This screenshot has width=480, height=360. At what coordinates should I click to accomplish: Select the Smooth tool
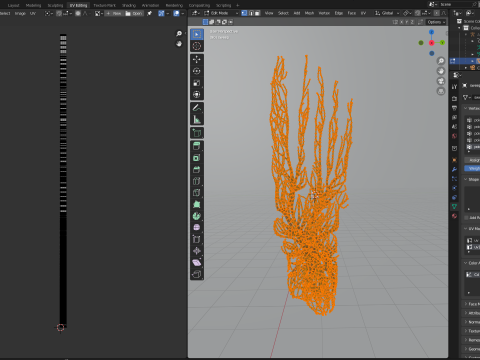197,228
